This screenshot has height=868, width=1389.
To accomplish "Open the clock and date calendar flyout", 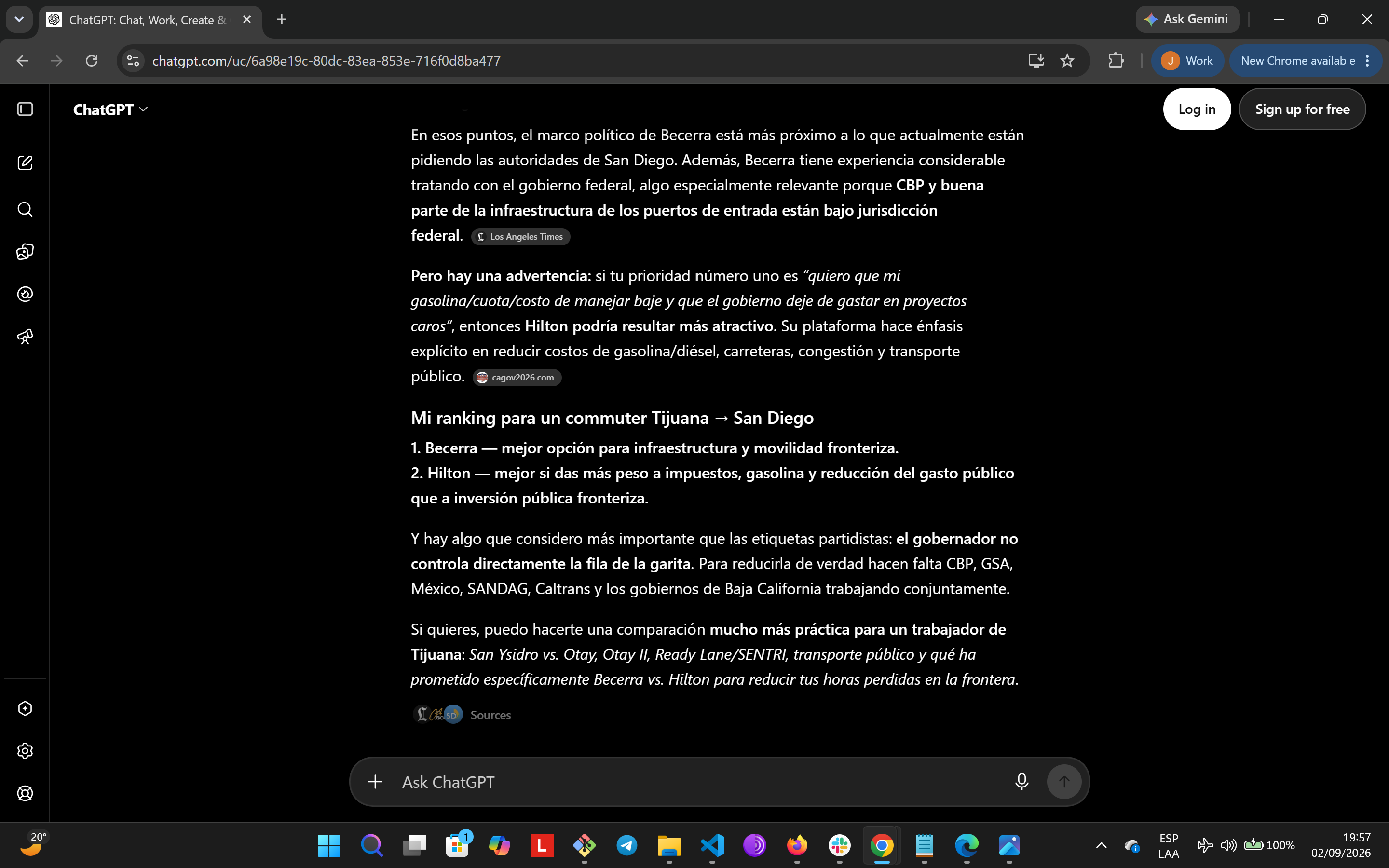I will pos(1341,846).
